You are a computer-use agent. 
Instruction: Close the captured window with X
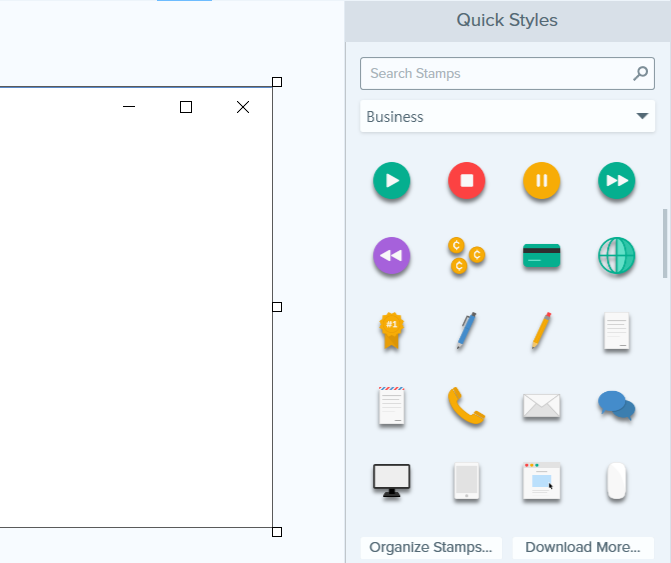point(243,107)
